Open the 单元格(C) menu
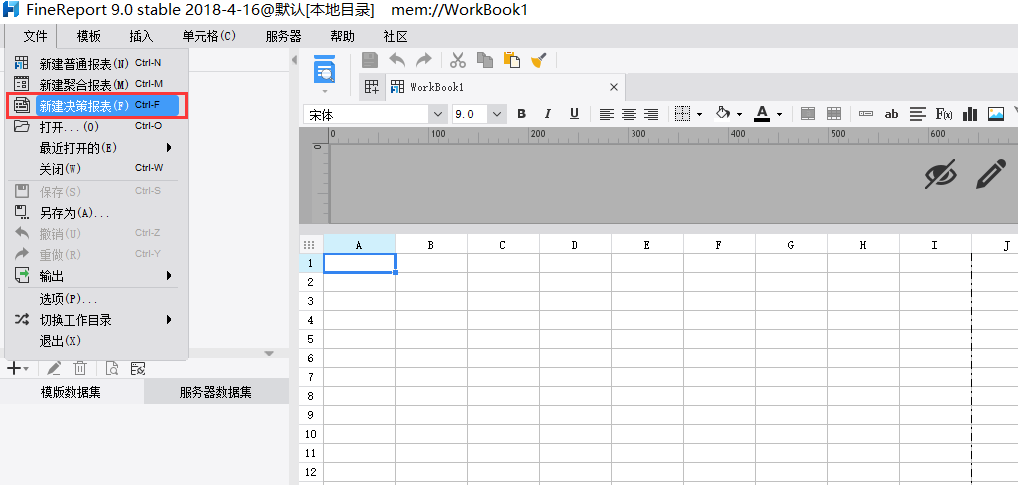Screen dimensions: 1018x485 coord(209,36)
